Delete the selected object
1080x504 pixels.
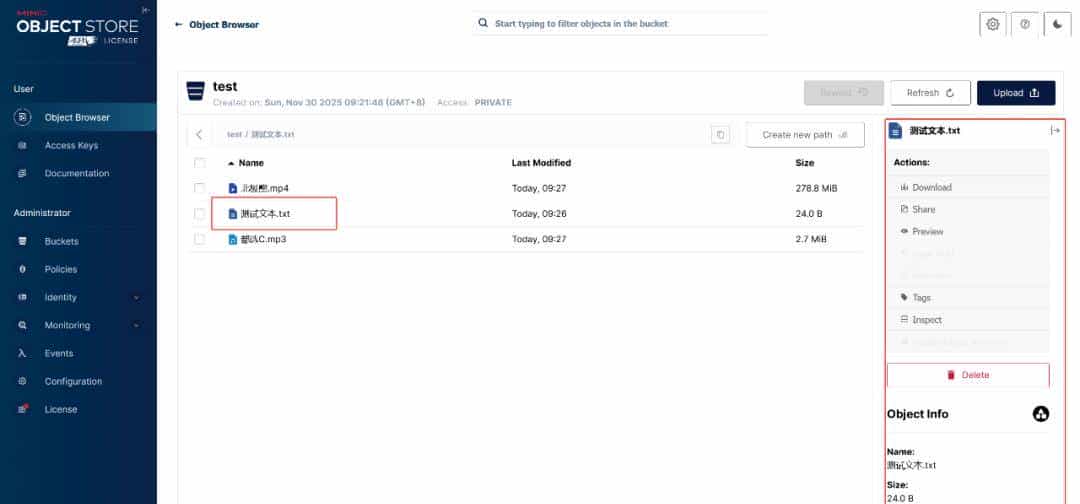(968, 375)
